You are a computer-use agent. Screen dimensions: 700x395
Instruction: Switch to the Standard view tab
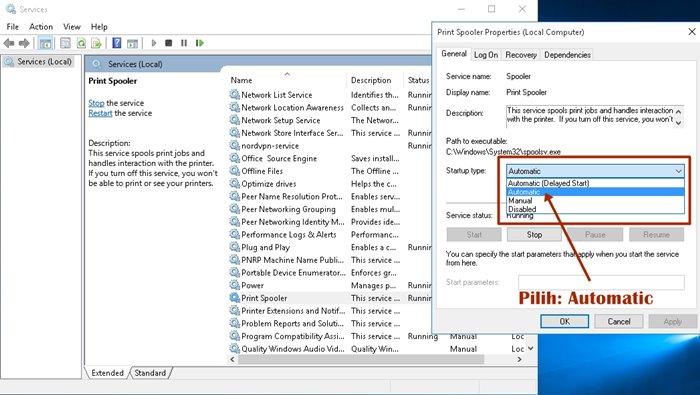pos(150,373)
